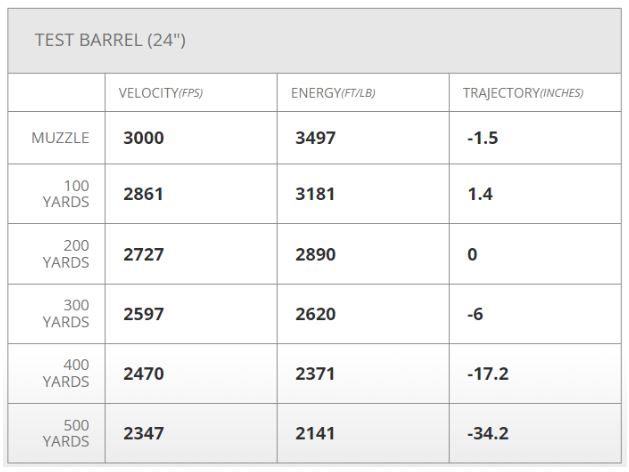Click the MUZZLE row label

(x=61, y=138)
